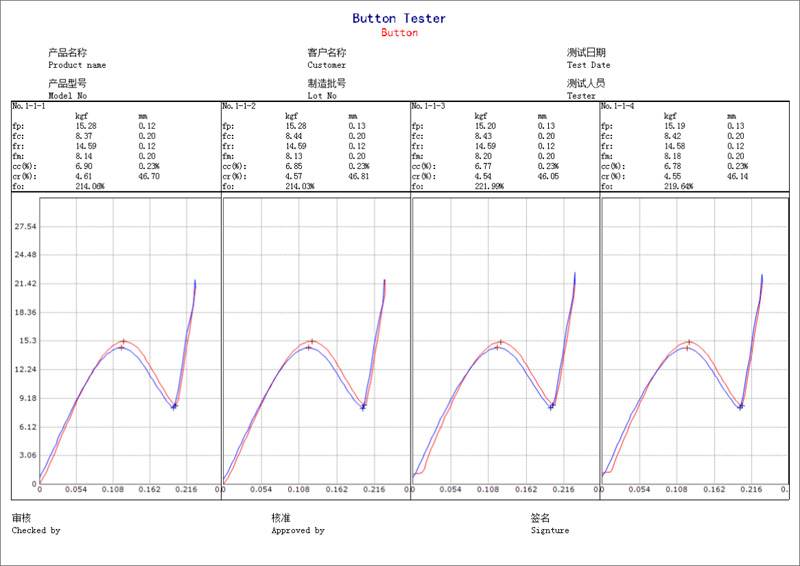Click the Product name field label
Screen dimensions: 800x566
coord(77,65)
